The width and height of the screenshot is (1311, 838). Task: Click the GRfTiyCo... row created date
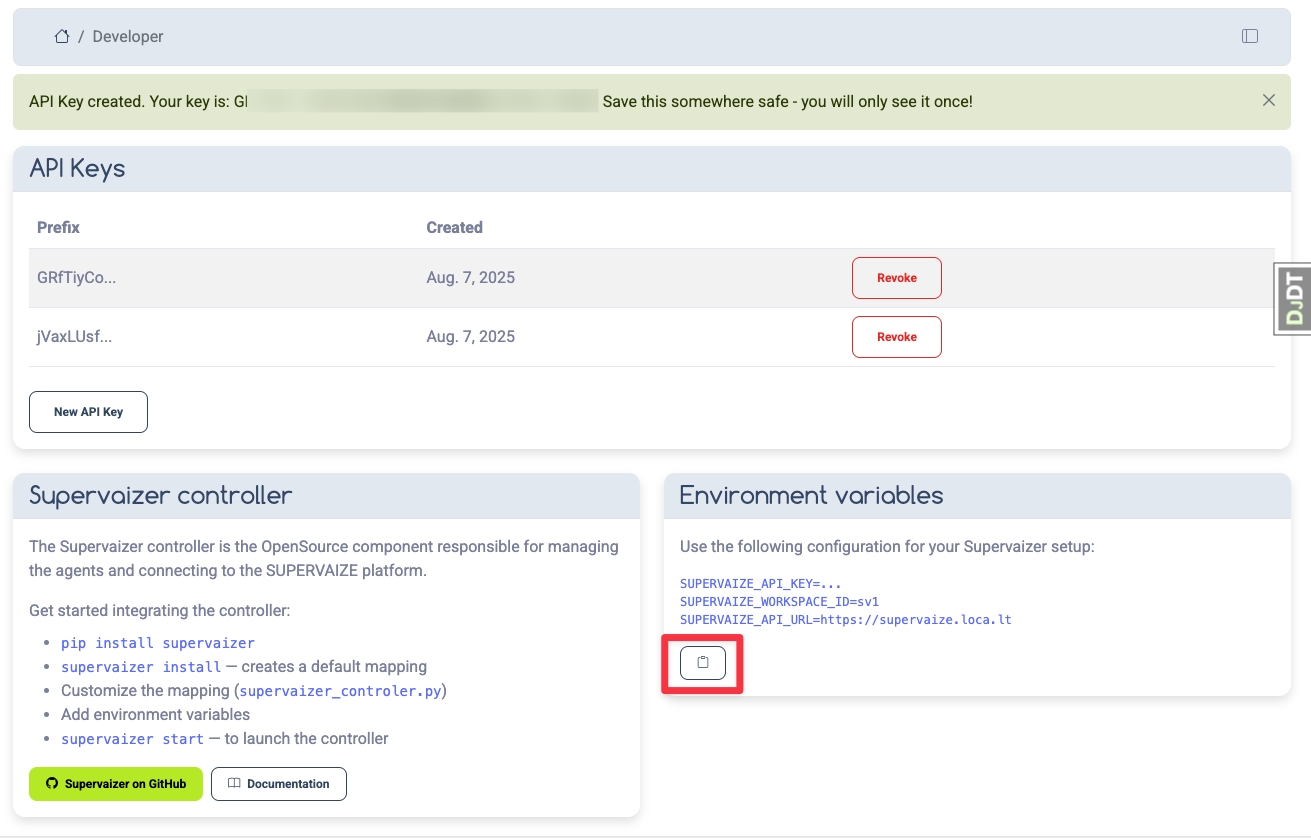tap(471, 278)
